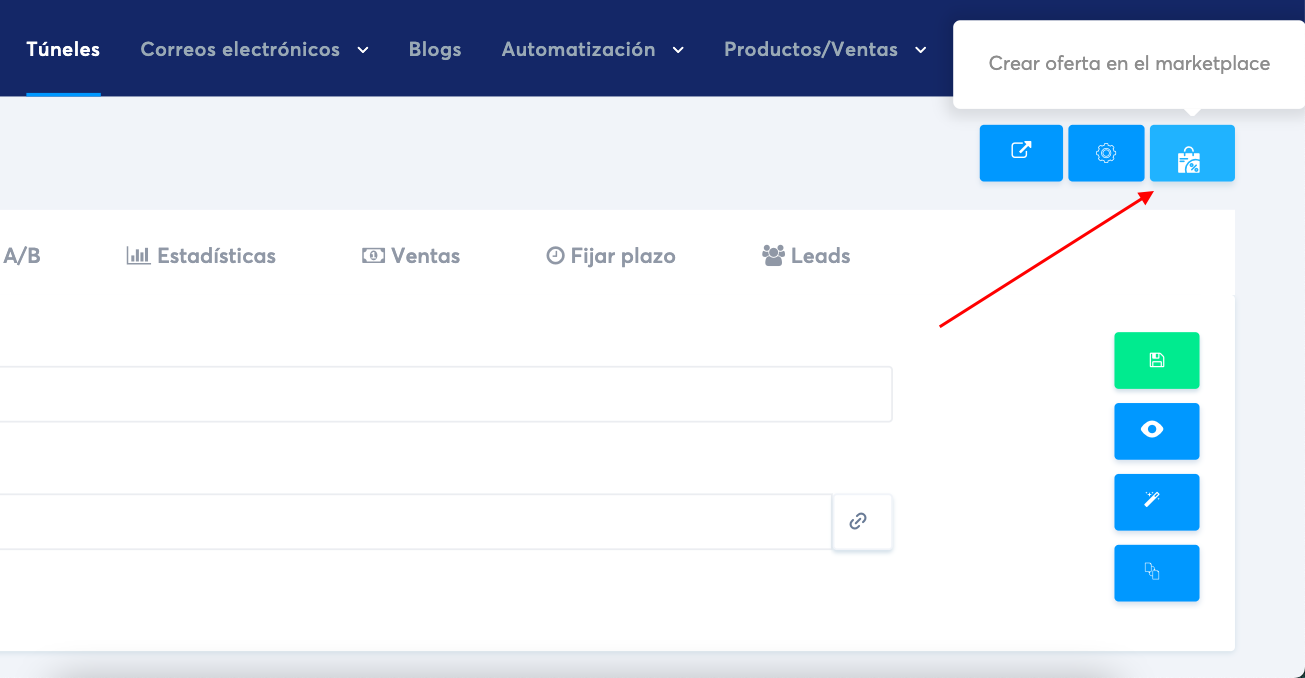Preview the page with the eye icon
The height and width of the screenshot is (678, 1305).
pyautogui.click(x=1157, y=431)
